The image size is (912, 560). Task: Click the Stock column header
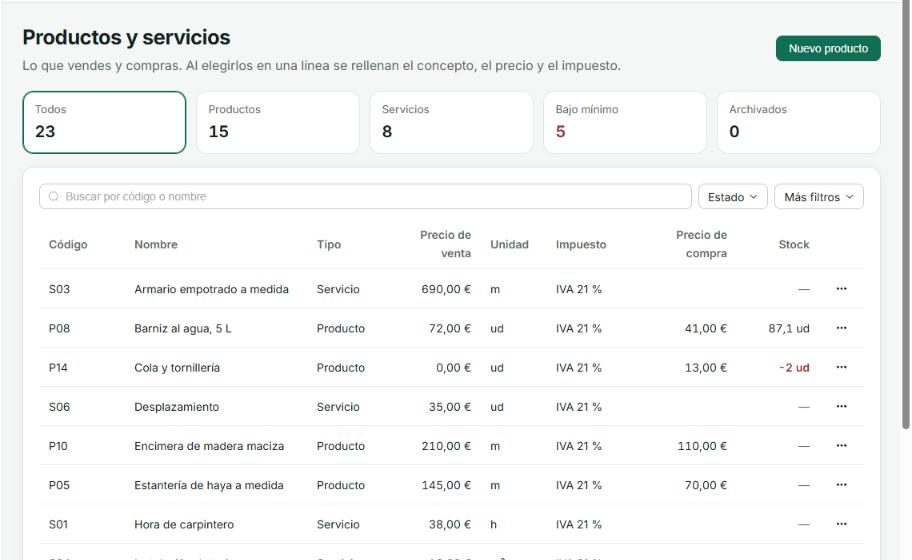point(794,244)
